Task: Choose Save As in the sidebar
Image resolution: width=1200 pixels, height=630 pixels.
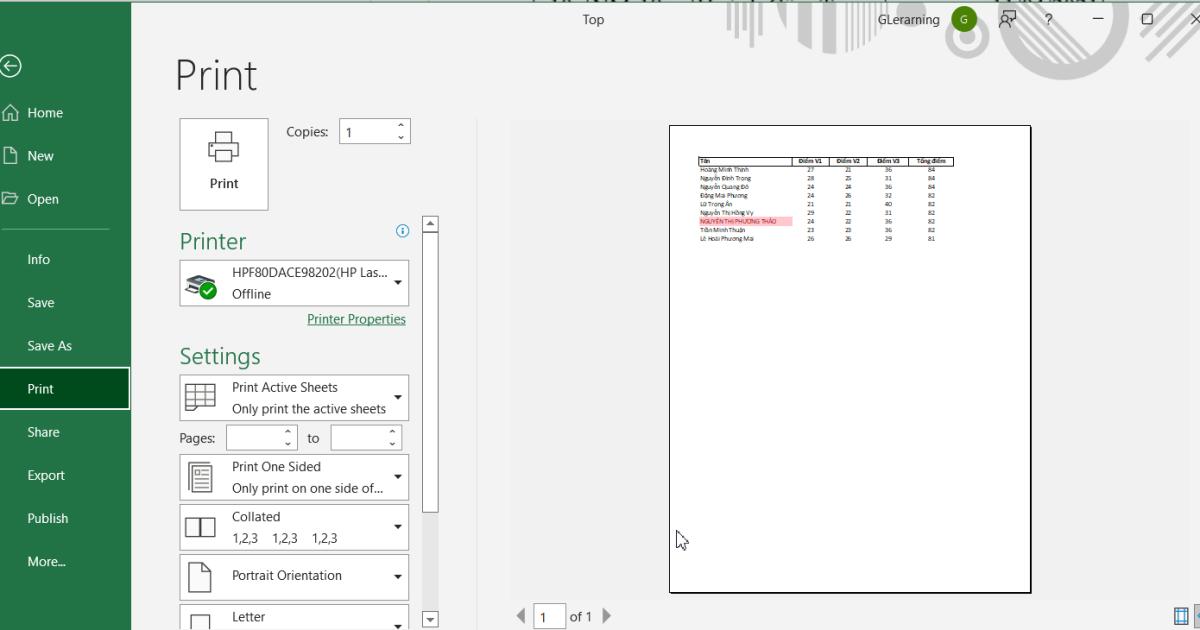Action: click(x=65, y=346)
